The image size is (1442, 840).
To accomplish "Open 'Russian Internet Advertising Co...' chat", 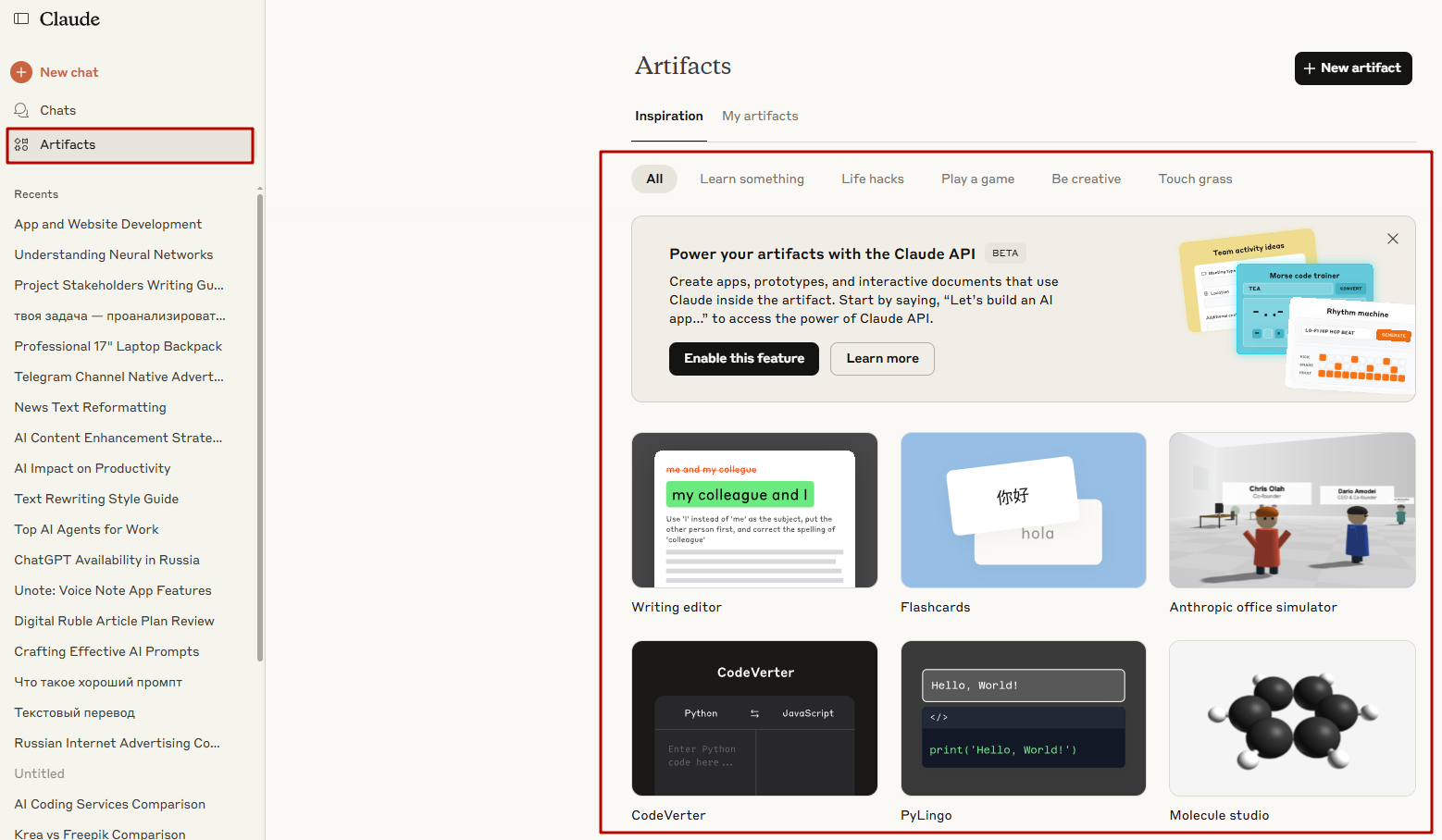I will click(x=117, y=743).
